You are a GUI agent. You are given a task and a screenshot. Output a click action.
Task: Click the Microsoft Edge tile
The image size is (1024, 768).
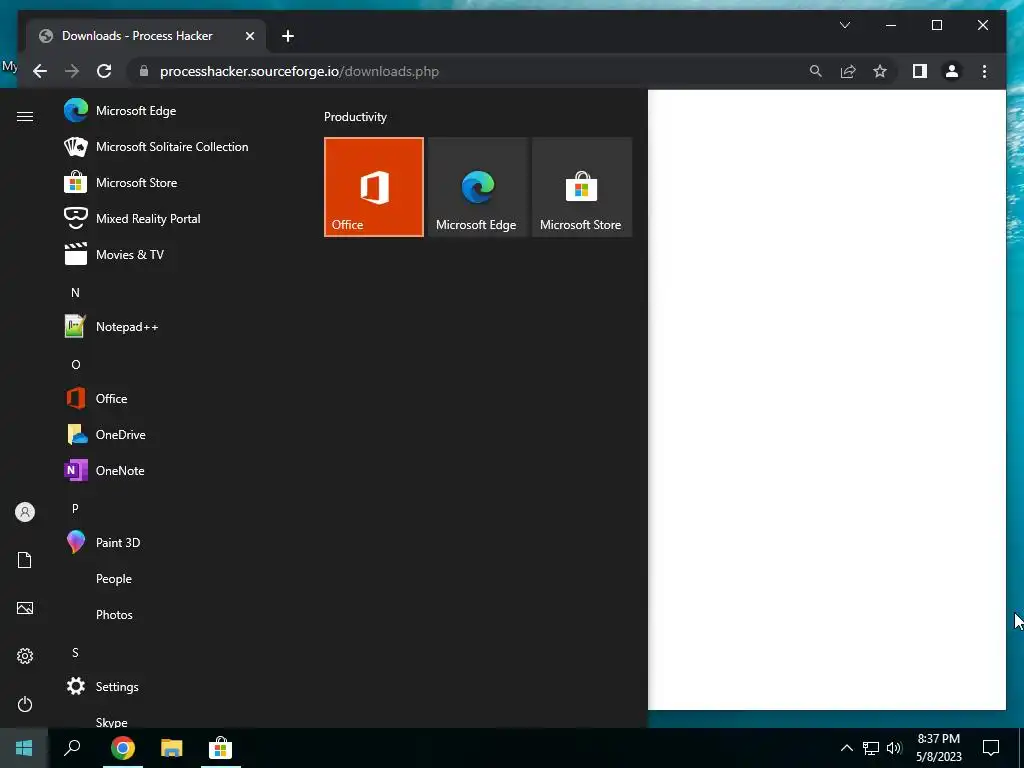pyautogui.click(x=477, y=187)
